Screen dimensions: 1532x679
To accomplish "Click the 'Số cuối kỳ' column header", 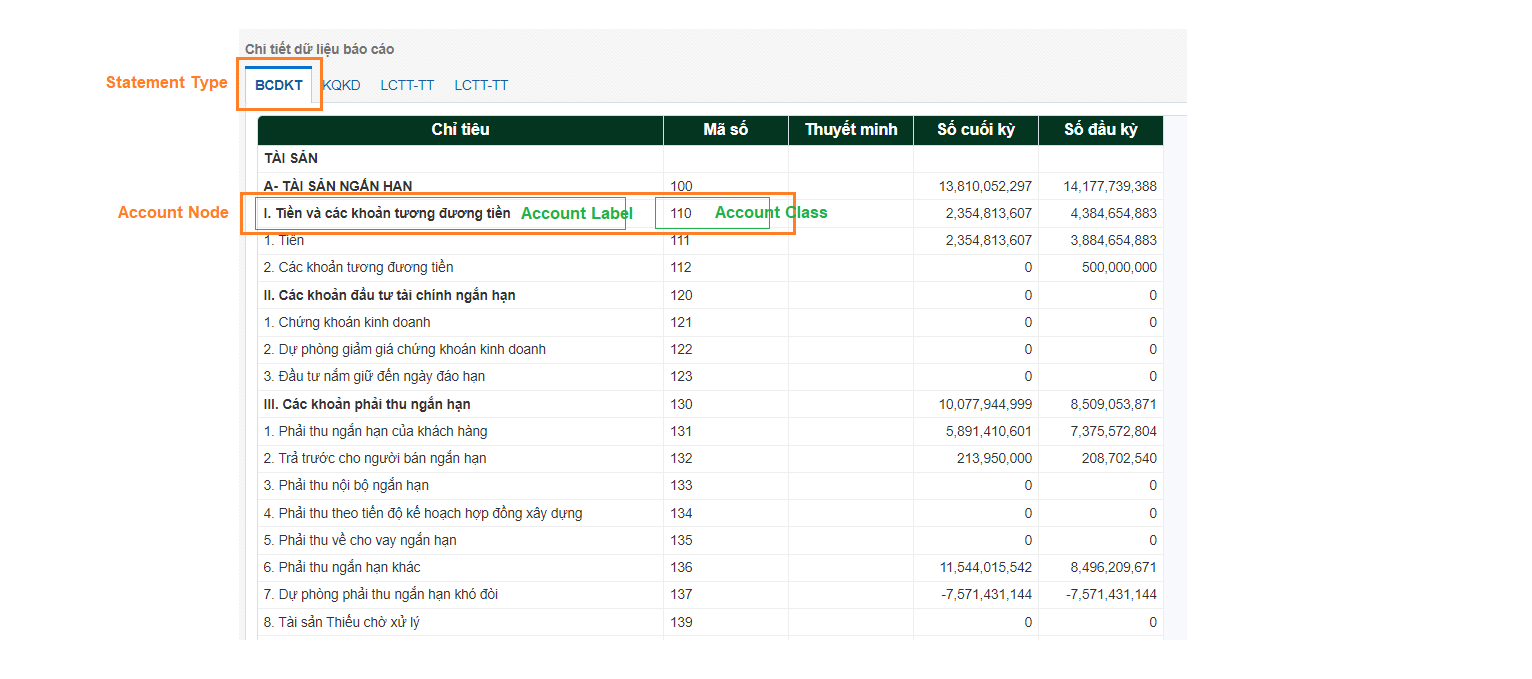I will 976,130.
